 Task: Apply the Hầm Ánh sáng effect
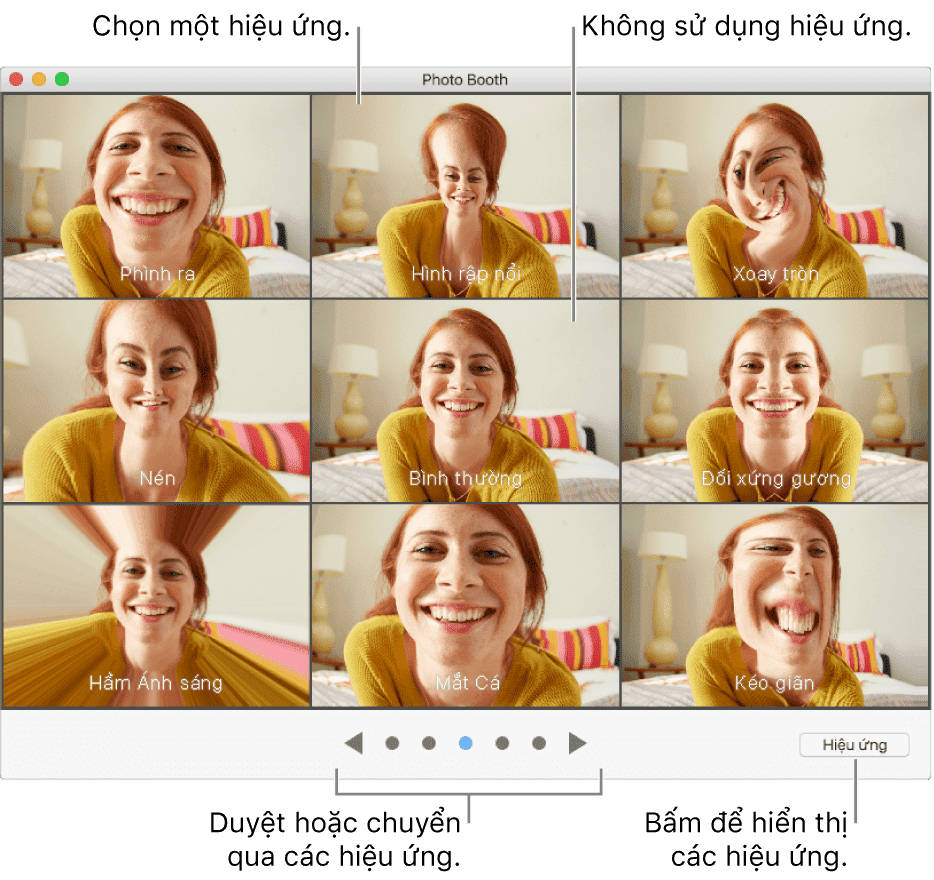point(155,606)
